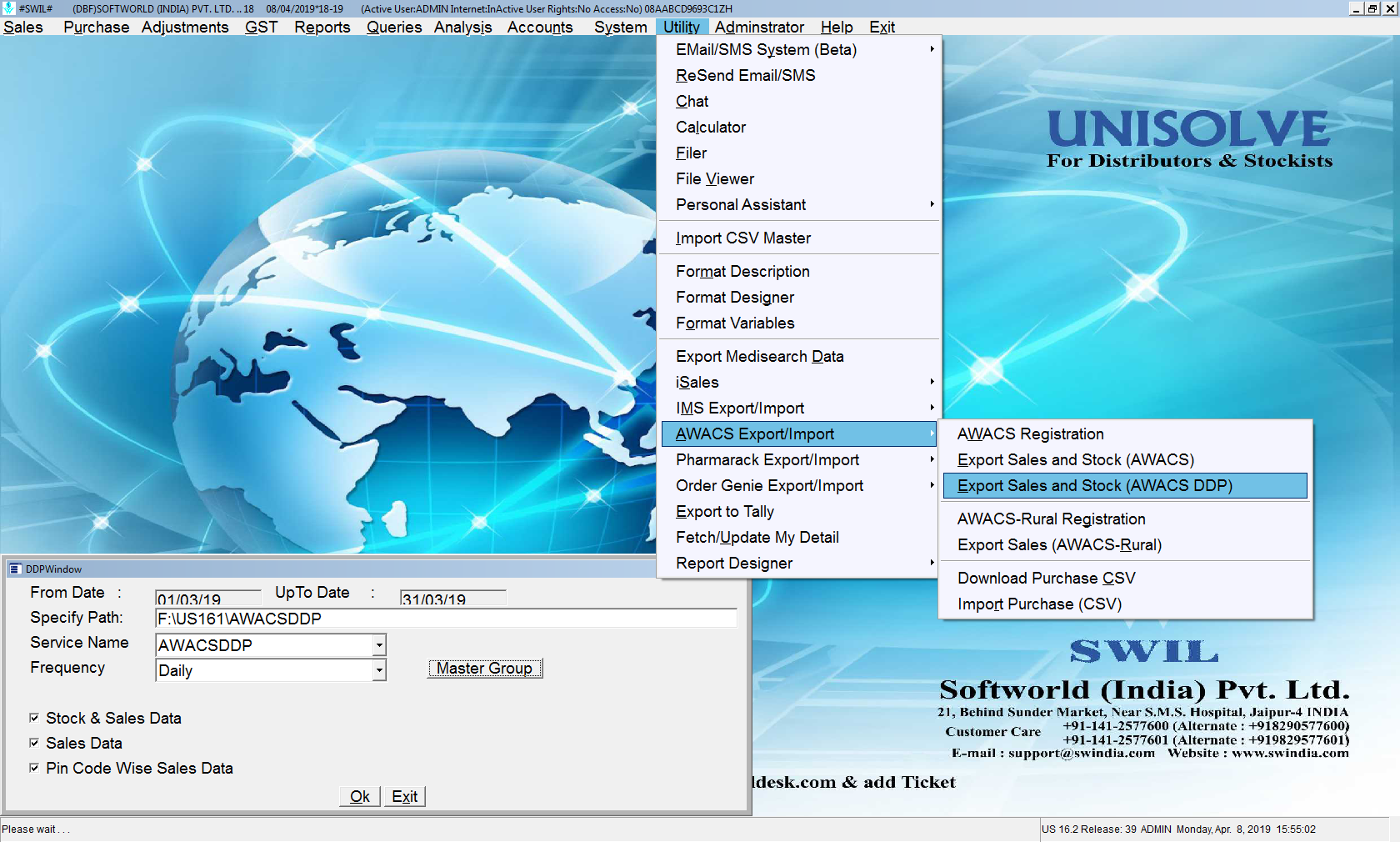Open the GST menu
The height and width of the screenshot is (842, 1400).
[x=261, y=27]
